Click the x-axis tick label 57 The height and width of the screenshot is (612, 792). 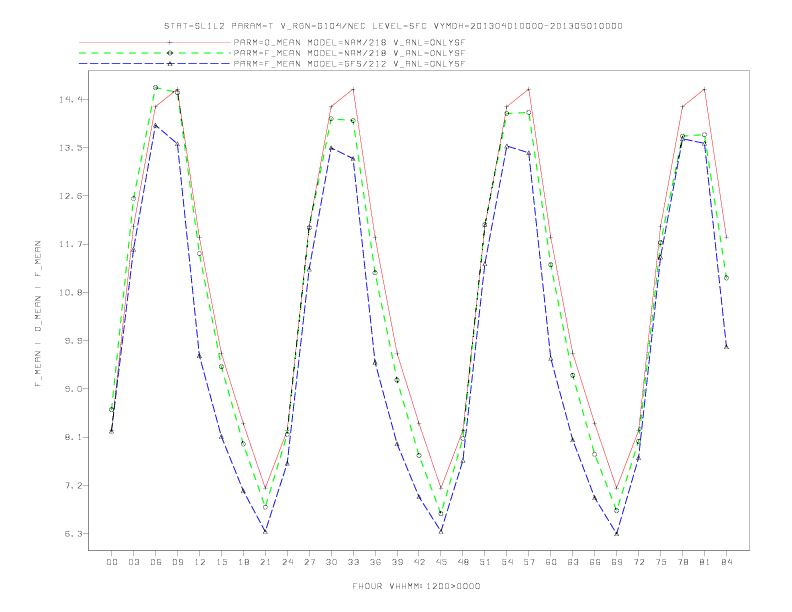pos(529,562)
